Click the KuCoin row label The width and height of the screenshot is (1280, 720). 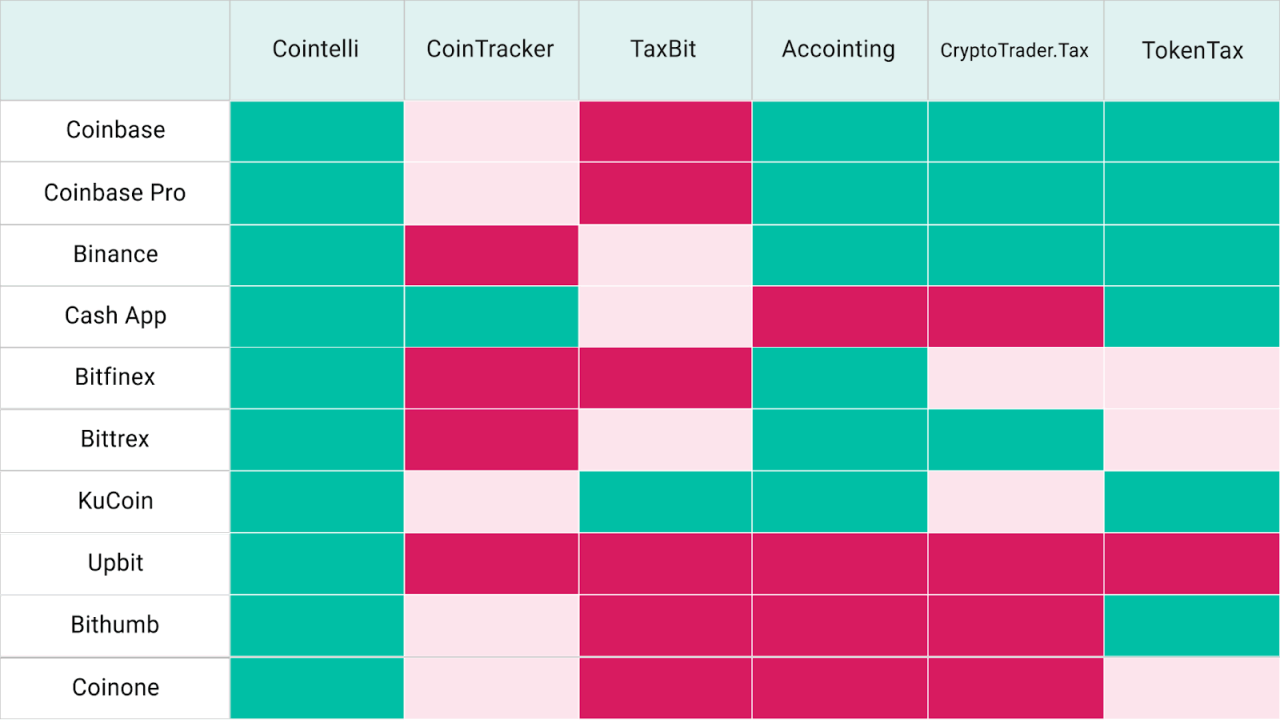pyautogui.click(x=115, y=501)
